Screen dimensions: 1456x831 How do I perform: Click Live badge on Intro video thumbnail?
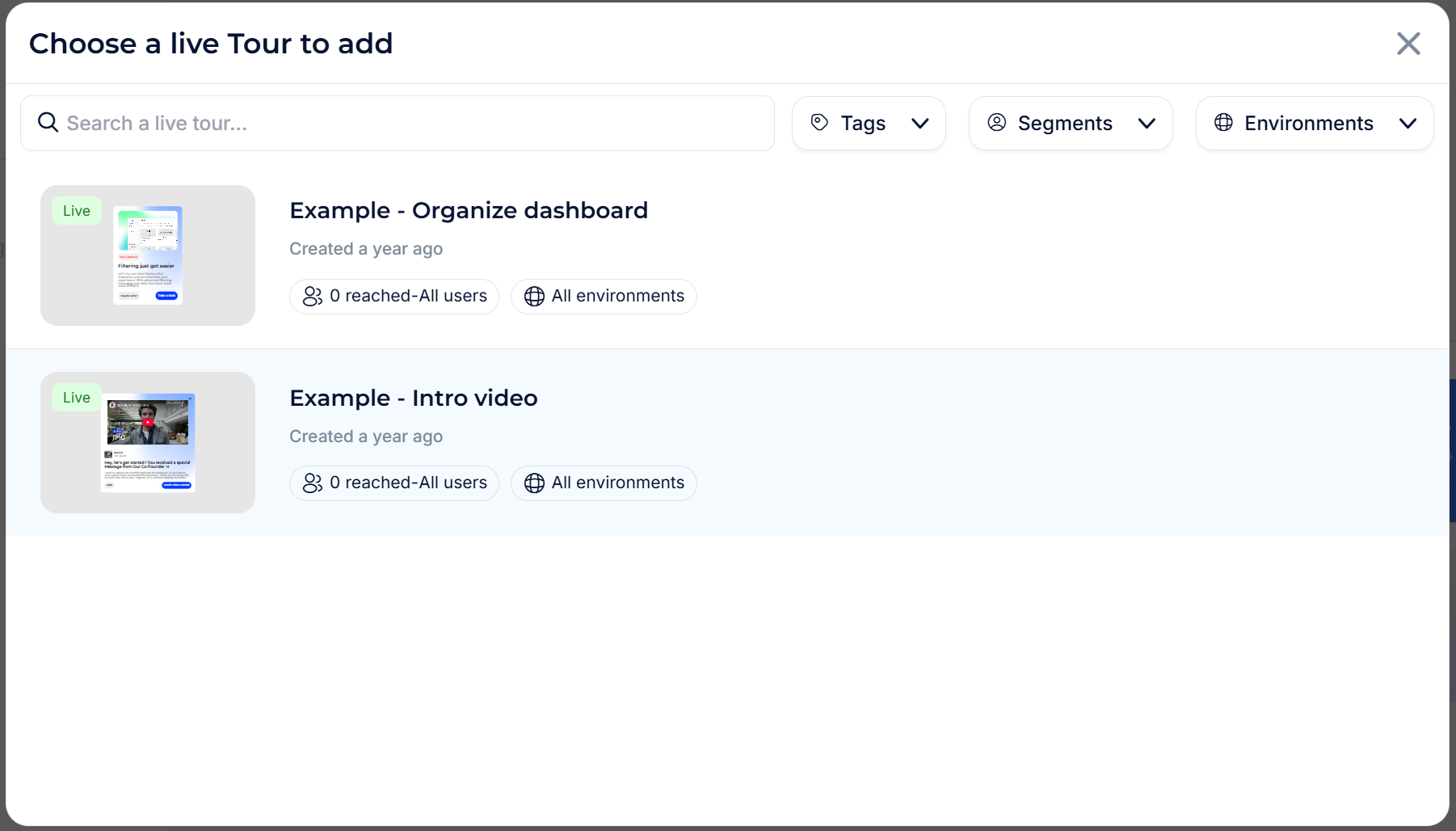point(77,398)
